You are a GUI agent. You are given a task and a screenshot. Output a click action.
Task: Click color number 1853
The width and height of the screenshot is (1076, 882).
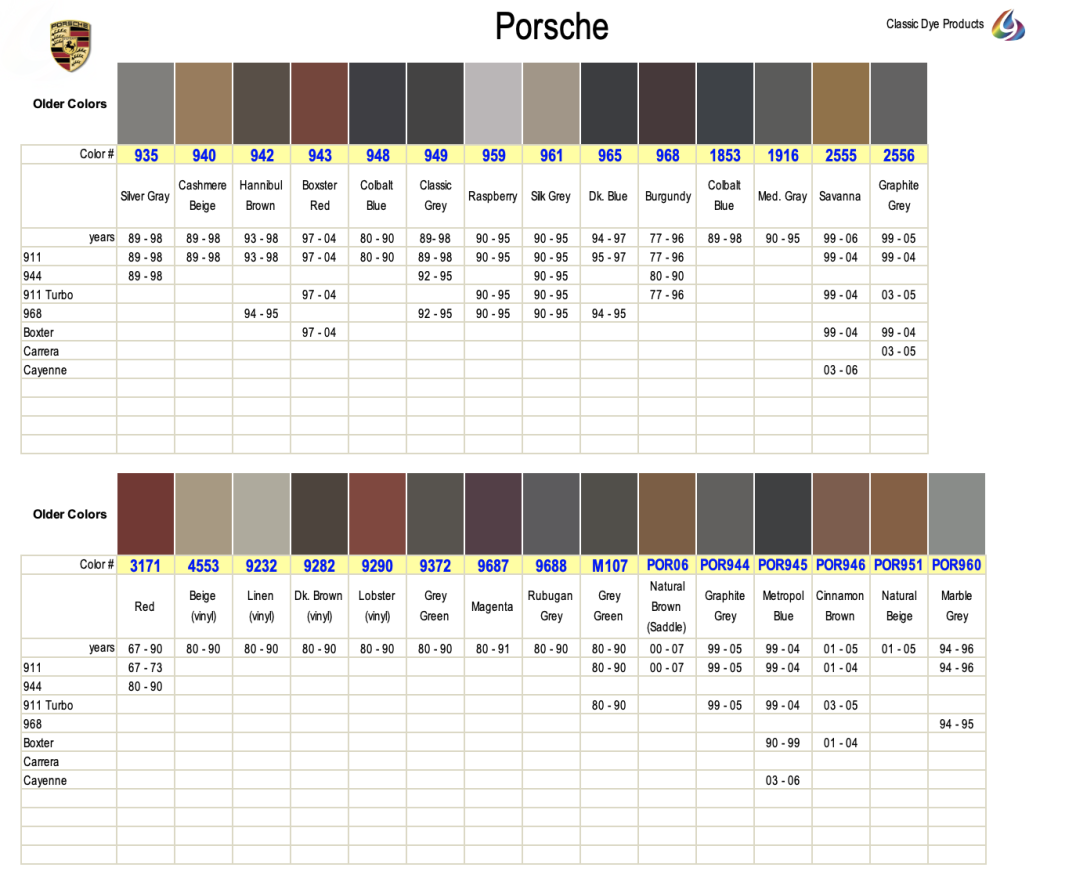(725, 155)
